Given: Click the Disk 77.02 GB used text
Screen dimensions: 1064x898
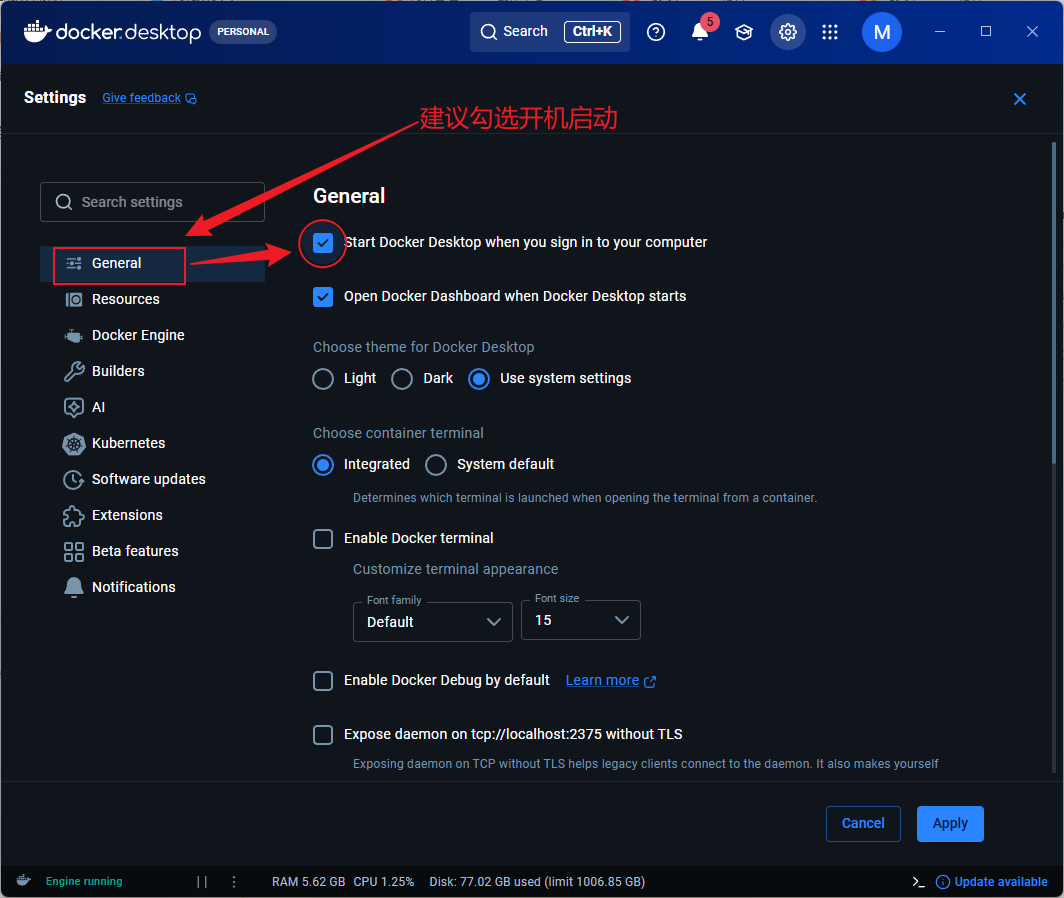Looking at the screenshot, I should click(537, 882).
